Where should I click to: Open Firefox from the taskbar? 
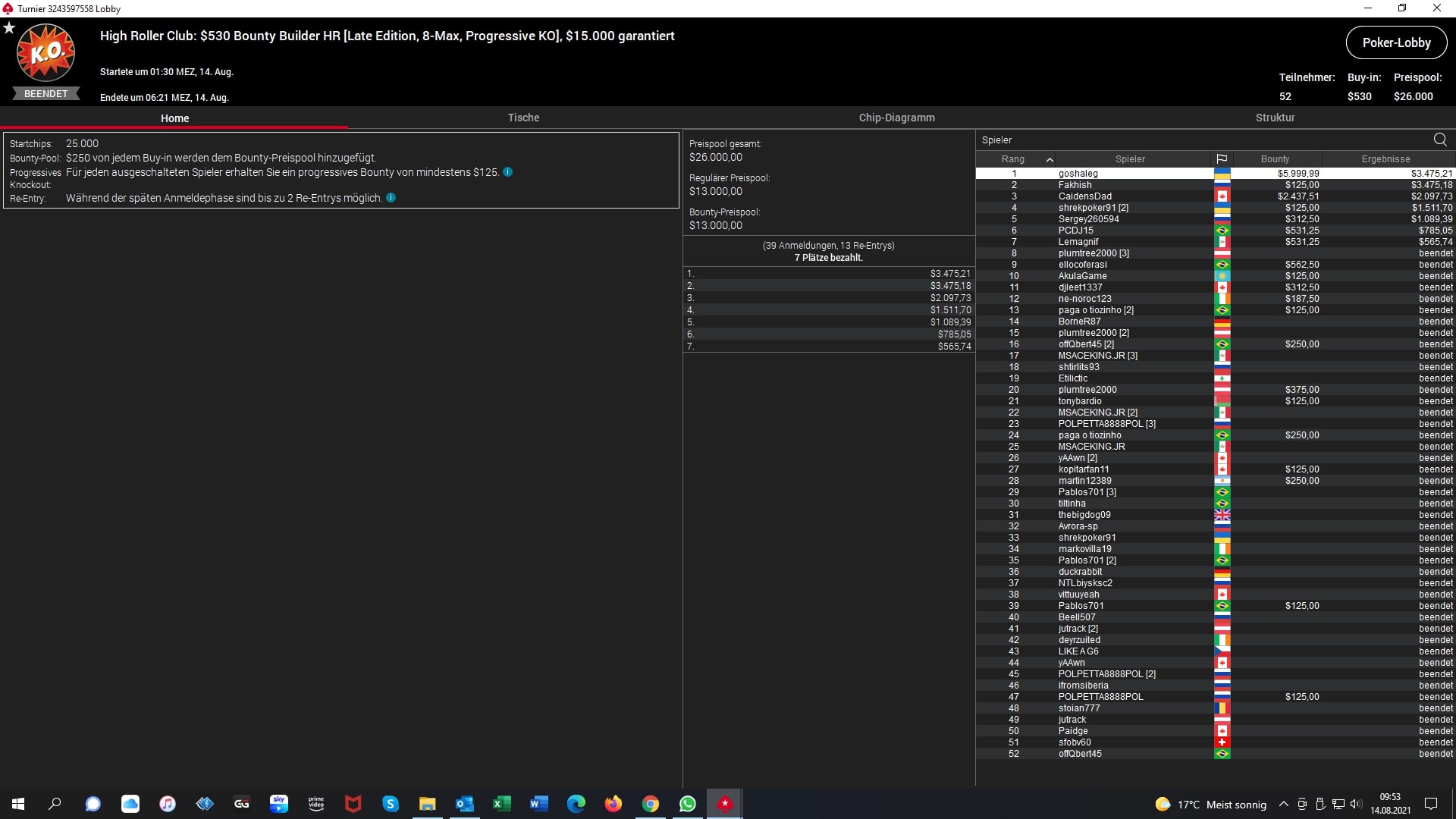(613, 804)
